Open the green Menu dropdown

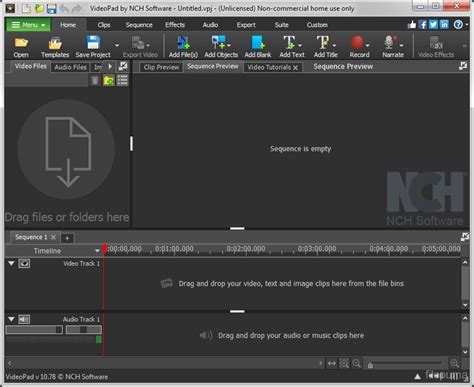pyautogui.click(x=28, y=25)
